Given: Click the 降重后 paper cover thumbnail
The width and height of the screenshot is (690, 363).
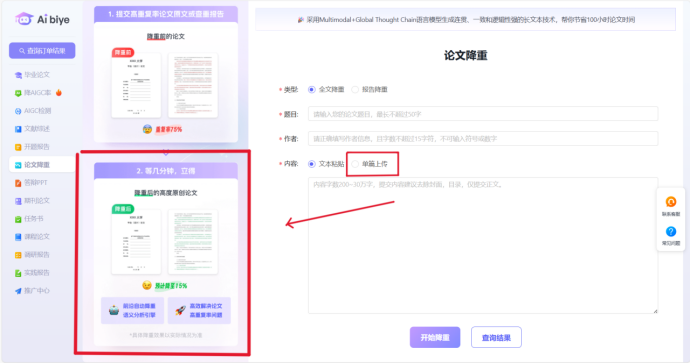Looking at the screenshot, I should (x=136, y=242).
